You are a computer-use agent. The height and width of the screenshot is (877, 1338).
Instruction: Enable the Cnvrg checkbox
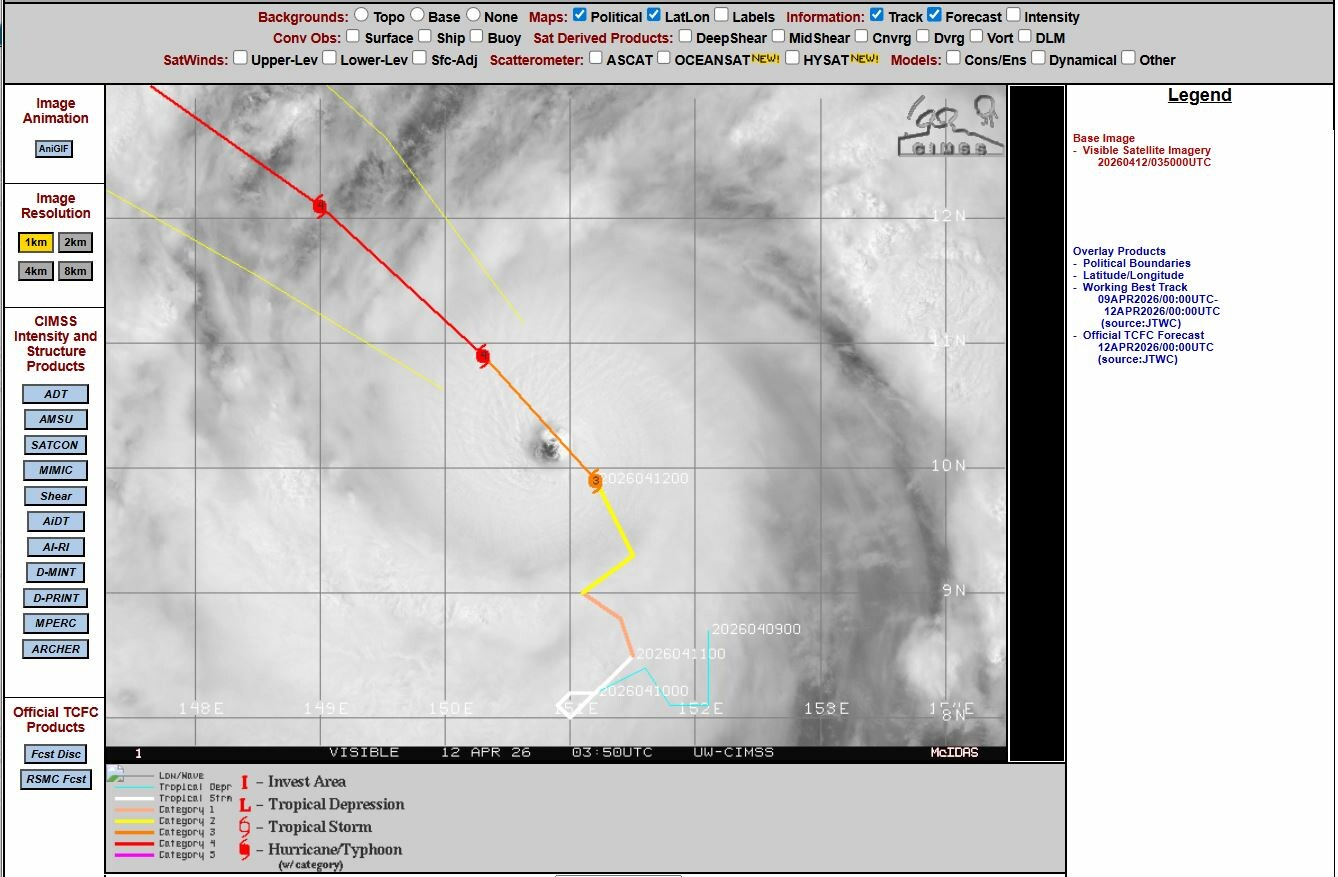861,37
